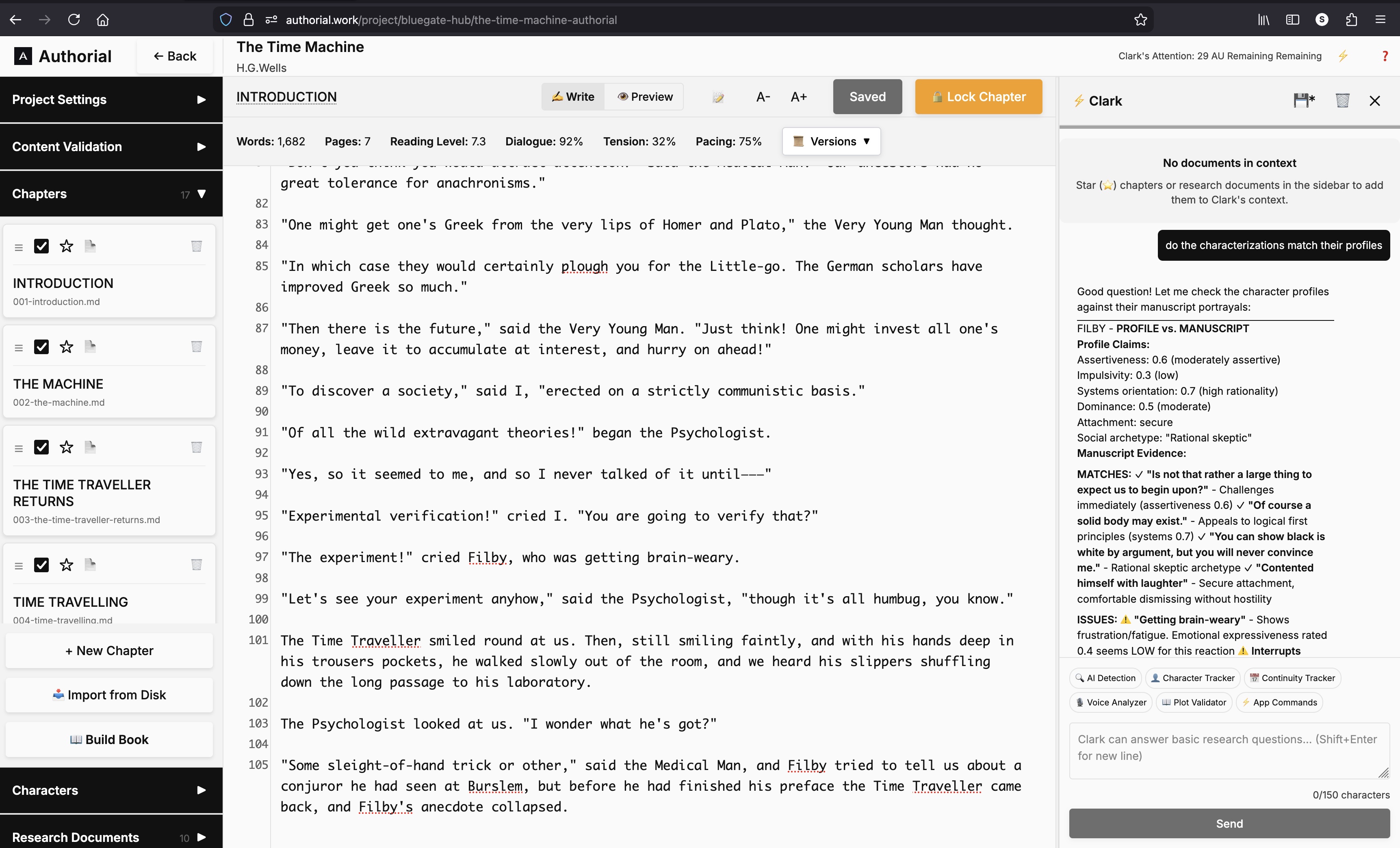Click the Pacing 75% metric
Viewport: 1400px width, 848px height.
point(728,141)
